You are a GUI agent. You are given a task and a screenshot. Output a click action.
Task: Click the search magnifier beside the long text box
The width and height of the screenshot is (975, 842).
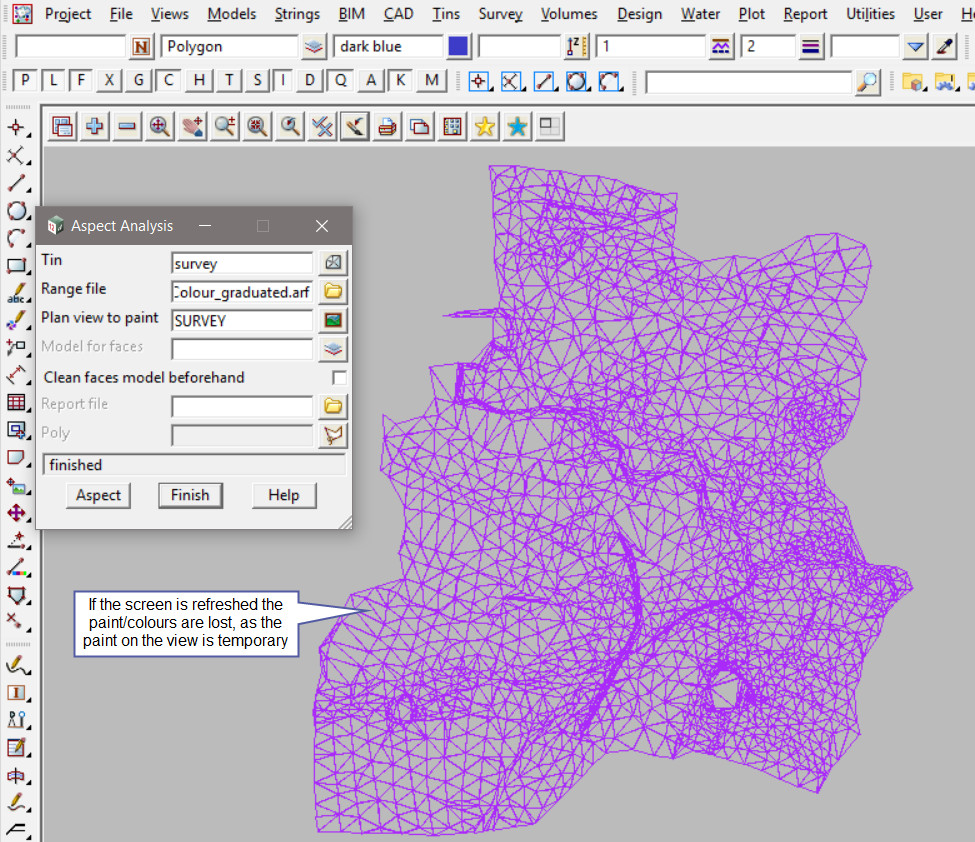pyautogui.click(x=868, y=81)
